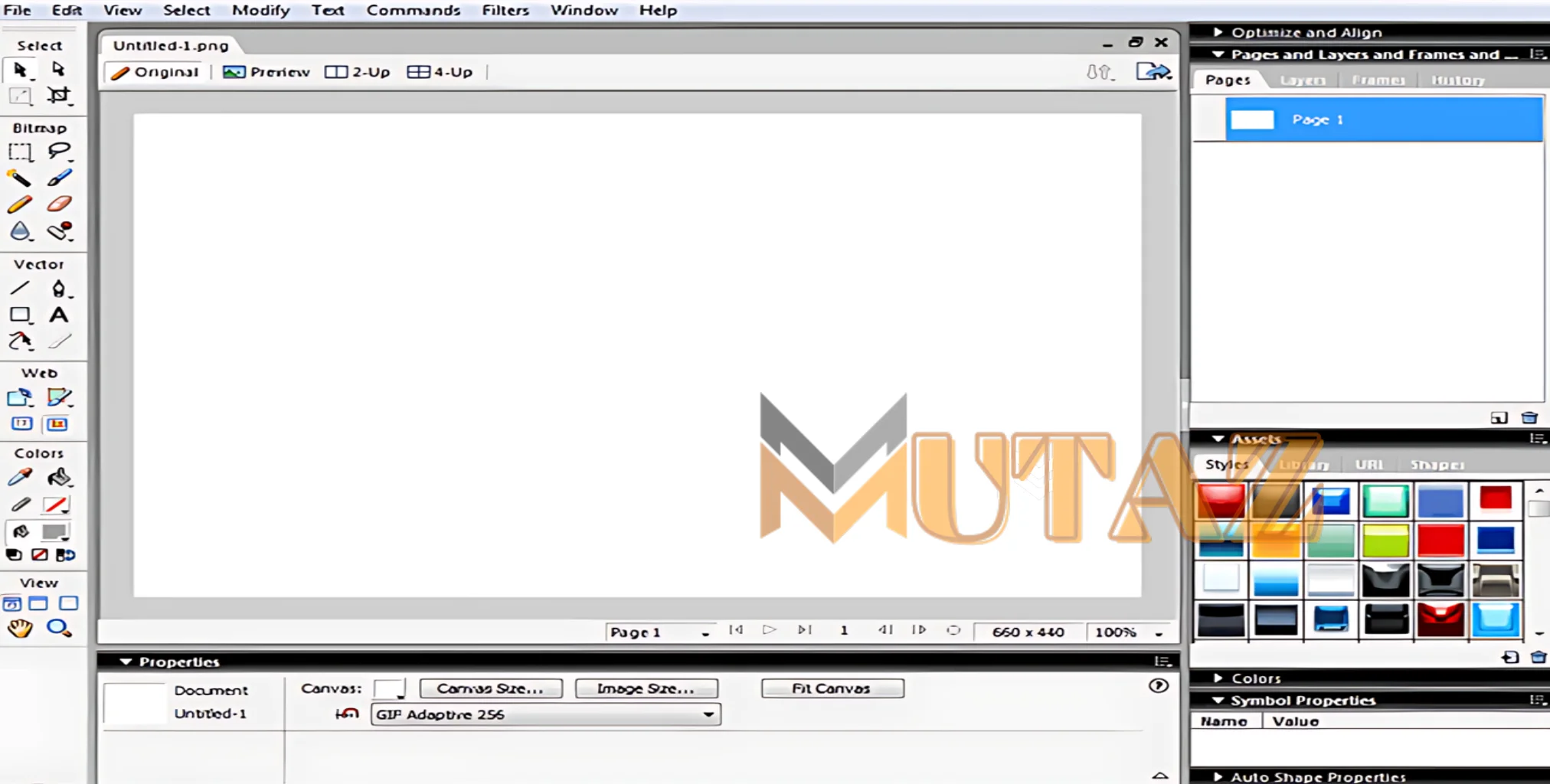Open the stroke color box
The width and height of the screenshot is (1550, 784).
coord(55,505)
